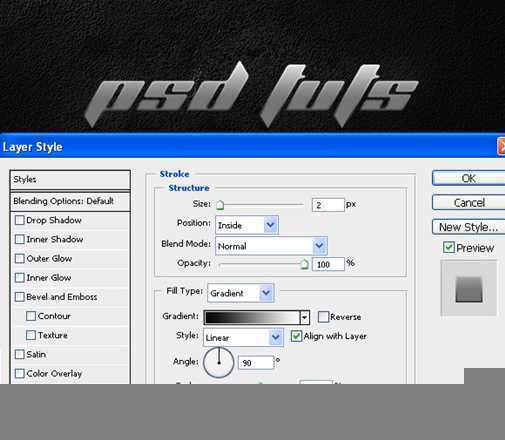Select the Color Overlay label
Screen dimensions: 505x440
tap(54, 374)
